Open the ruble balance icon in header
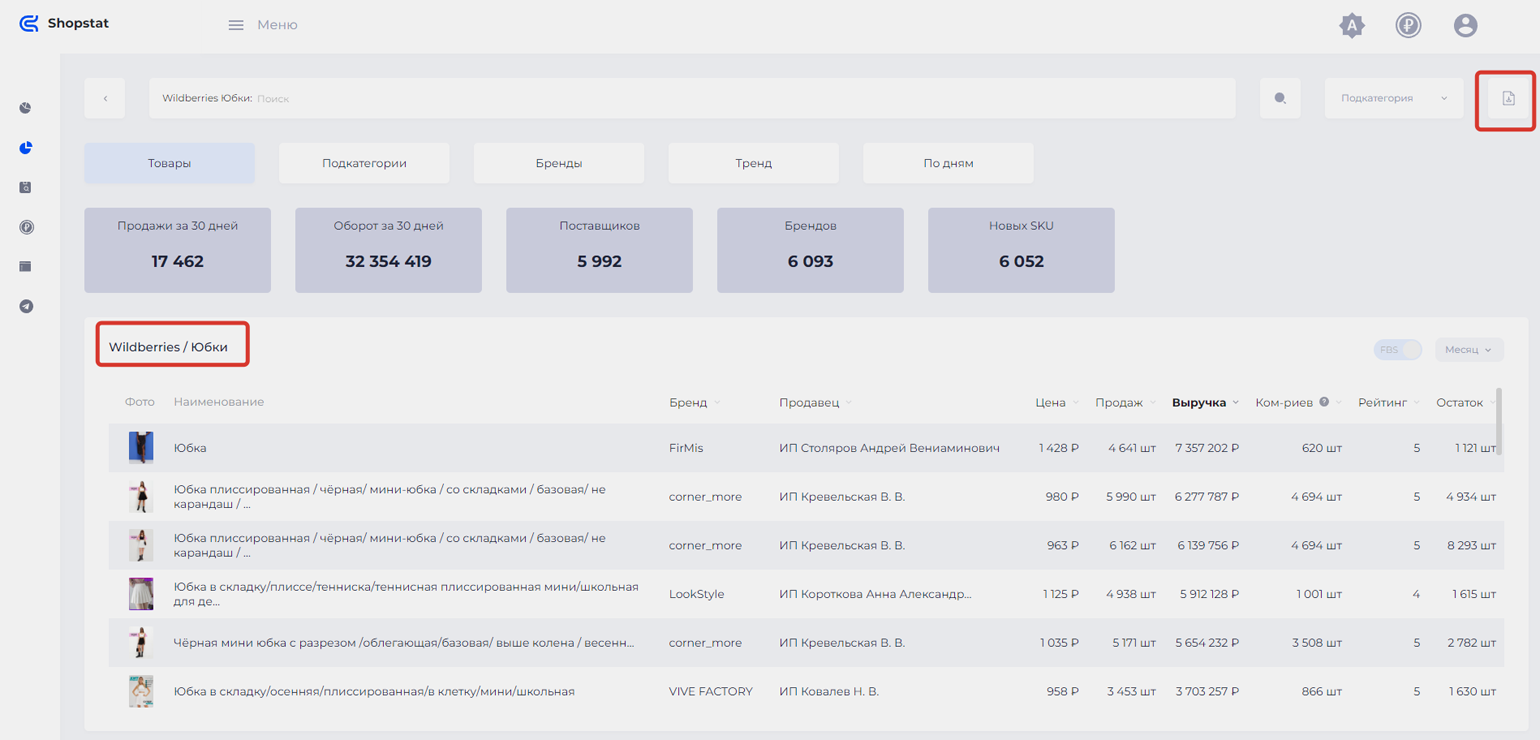Image resolution: width=1540 pixels, height=740 pixels. coord(1408,25)
